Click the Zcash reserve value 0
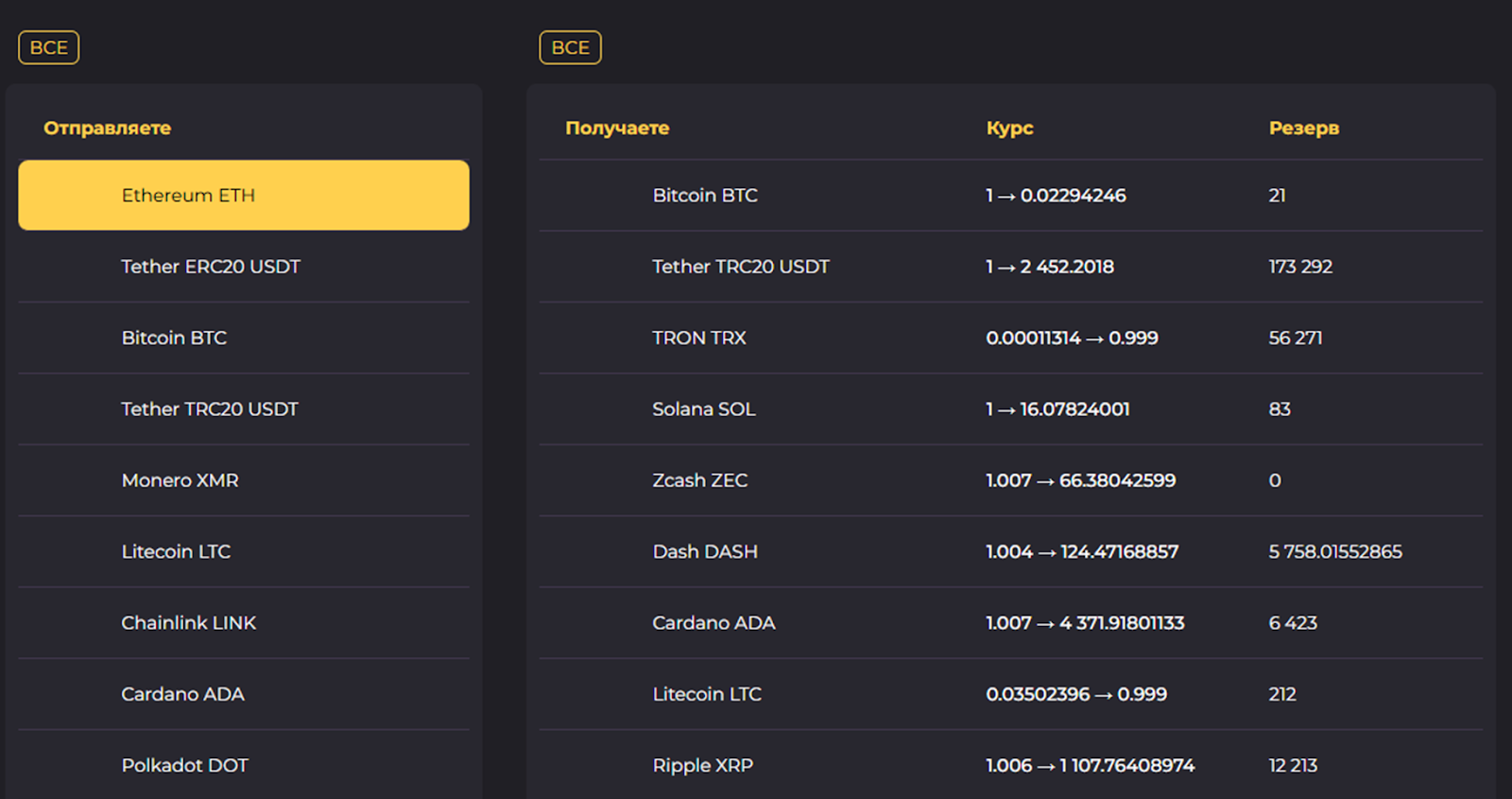Screen dimensions: 1512x799 pyautogui.click(x=1275, y=480)
